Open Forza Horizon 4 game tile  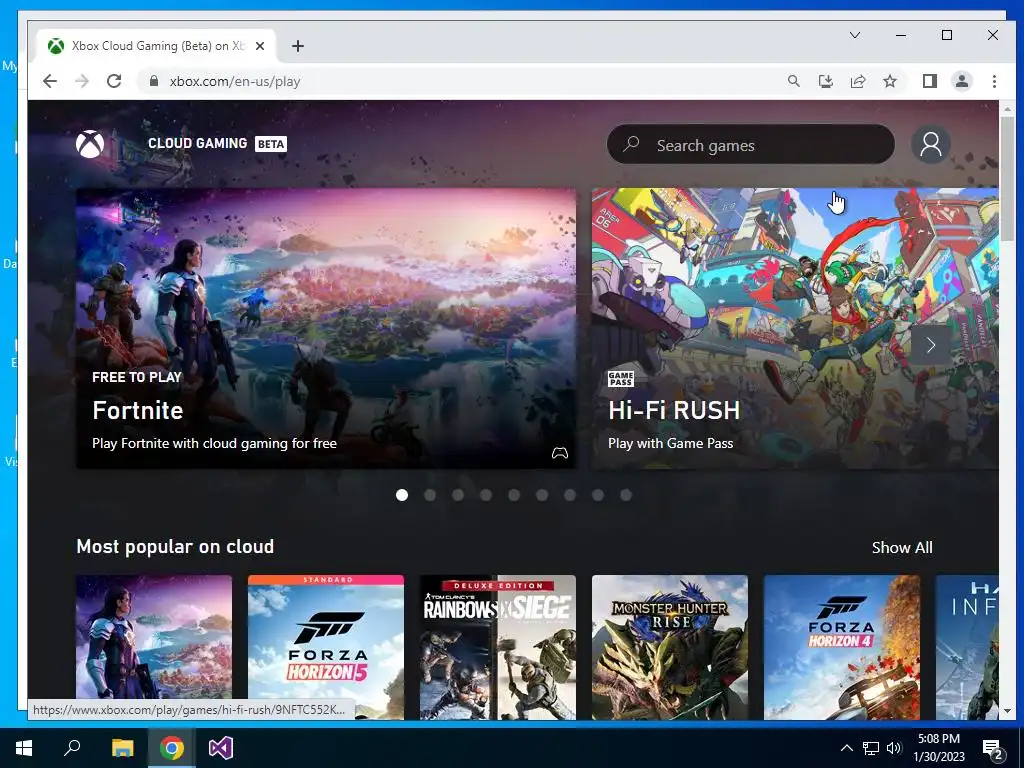[x=842, y=647]
